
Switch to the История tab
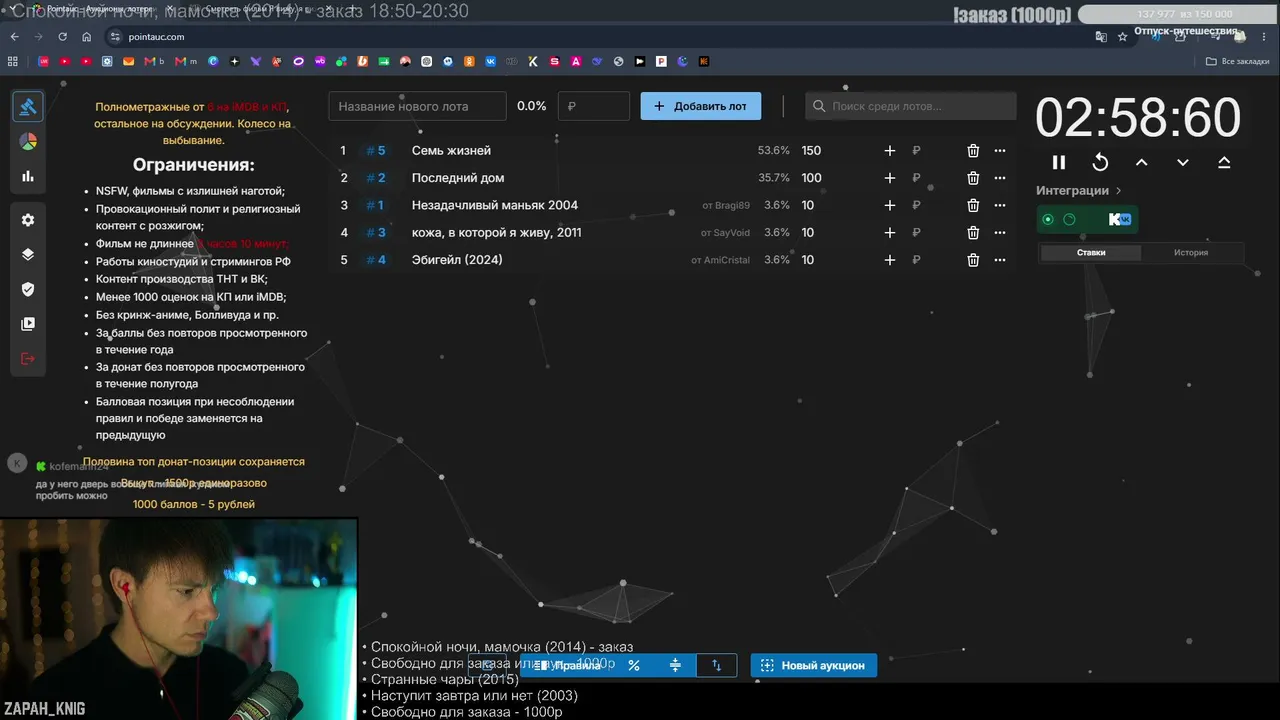tap(1191, 253)
